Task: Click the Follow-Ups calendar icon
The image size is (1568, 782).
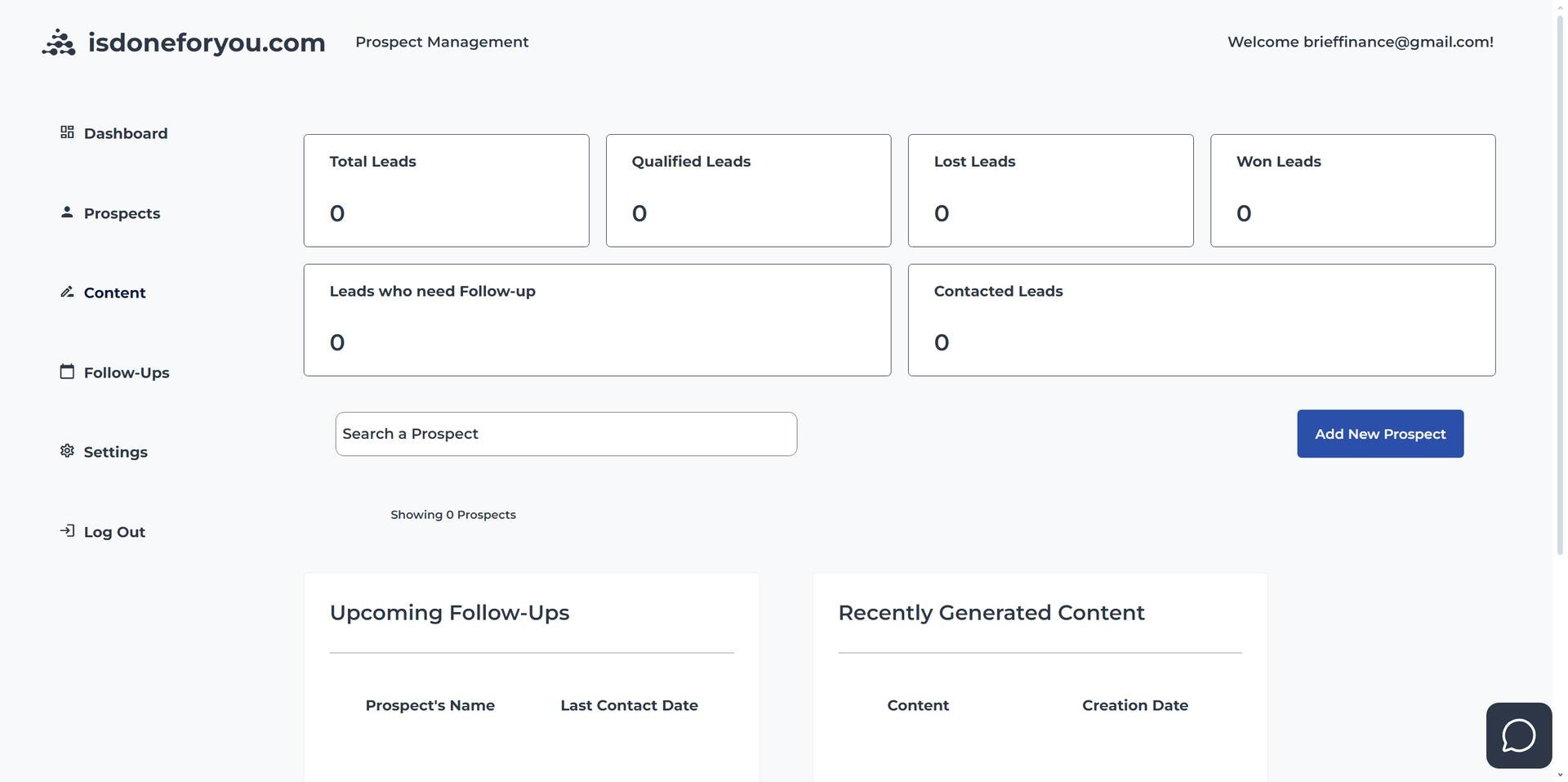Action: coord(67,372)
